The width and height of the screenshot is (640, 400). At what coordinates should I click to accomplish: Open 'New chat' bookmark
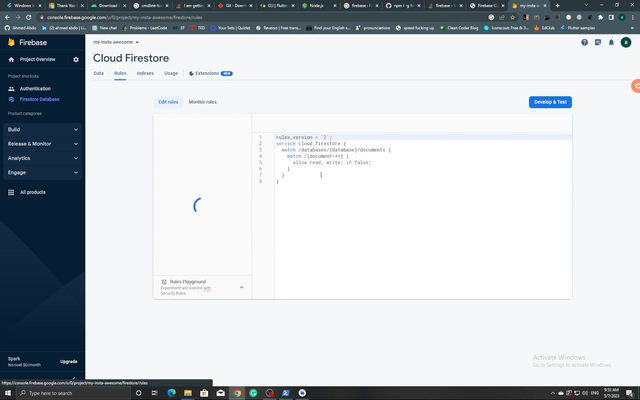pos(104,28)
